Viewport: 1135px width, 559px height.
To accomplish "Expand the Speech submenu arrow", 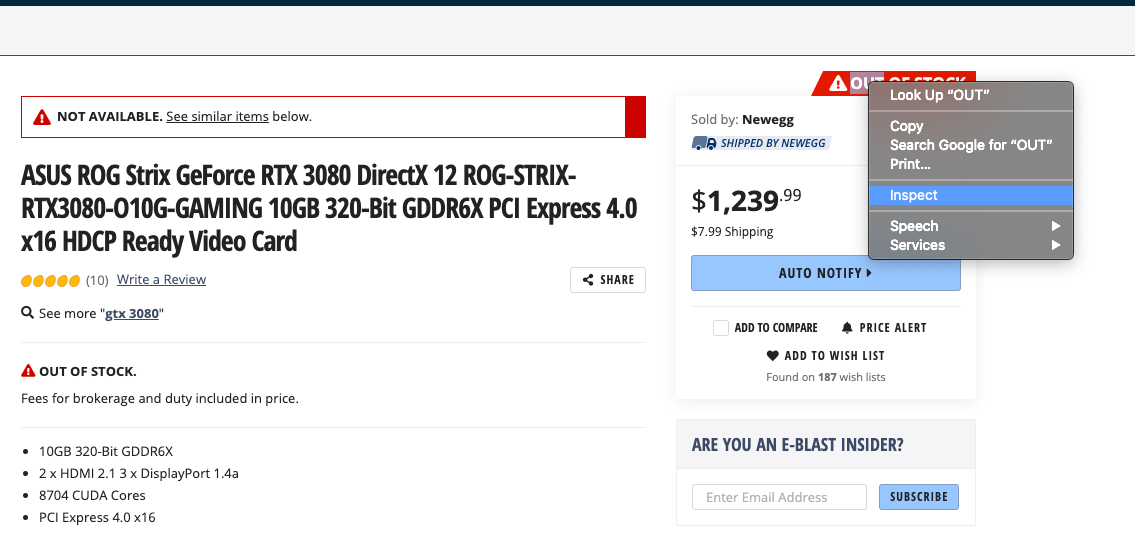I will click(1055, 226).
